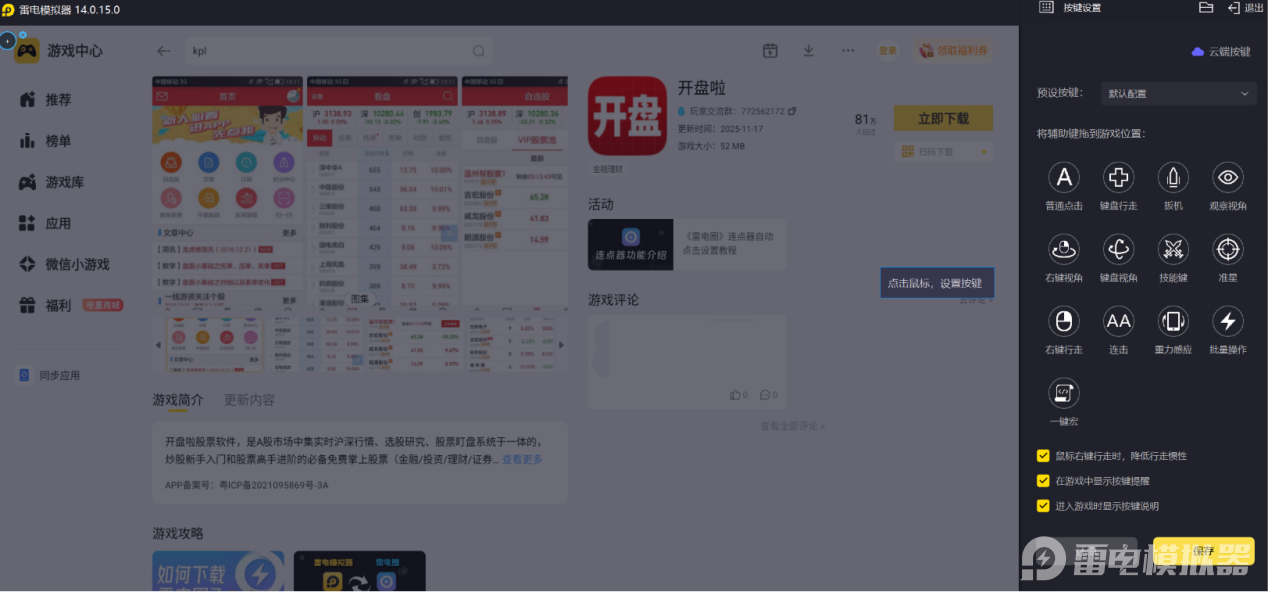
Task: Click the search box containing kpl
Action: [338, 51]
